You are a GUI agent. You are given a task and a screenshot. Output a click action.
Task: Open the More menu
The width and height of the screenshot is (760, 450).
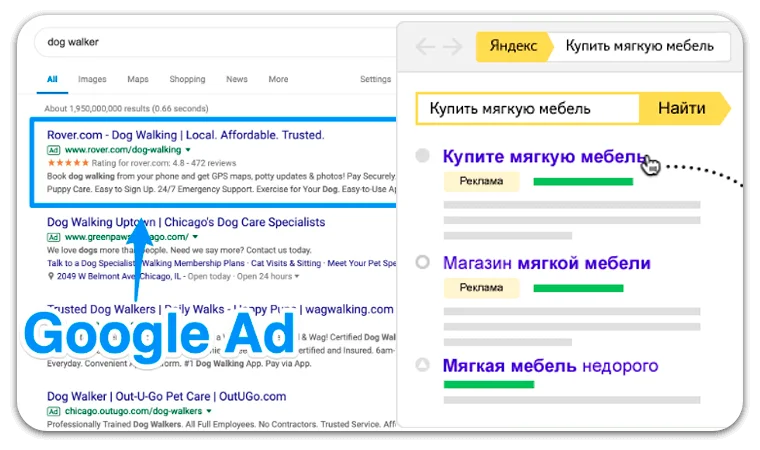(x=278, y=79)
